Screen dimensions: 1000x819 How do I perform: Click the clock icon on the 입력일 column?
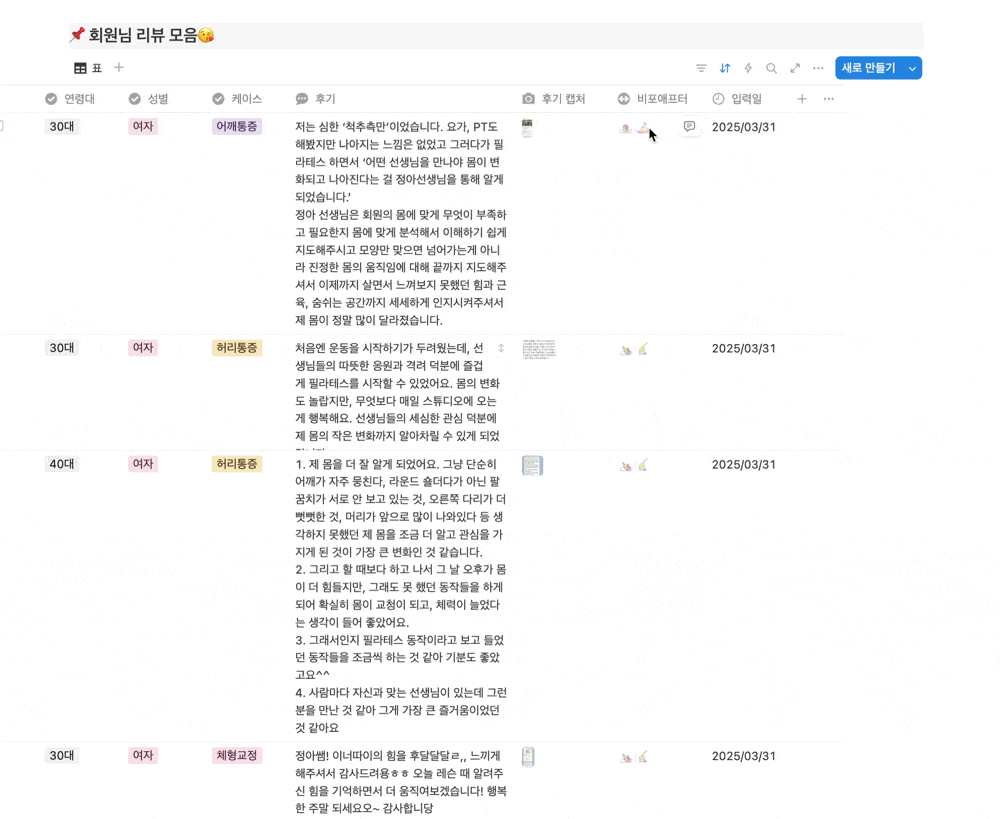(719, 99)
